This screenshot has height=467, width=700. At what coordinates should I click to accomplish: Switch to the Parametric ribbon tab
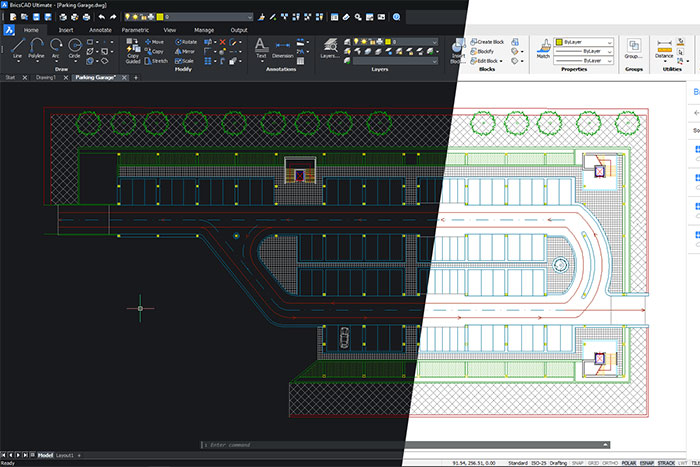135,30
